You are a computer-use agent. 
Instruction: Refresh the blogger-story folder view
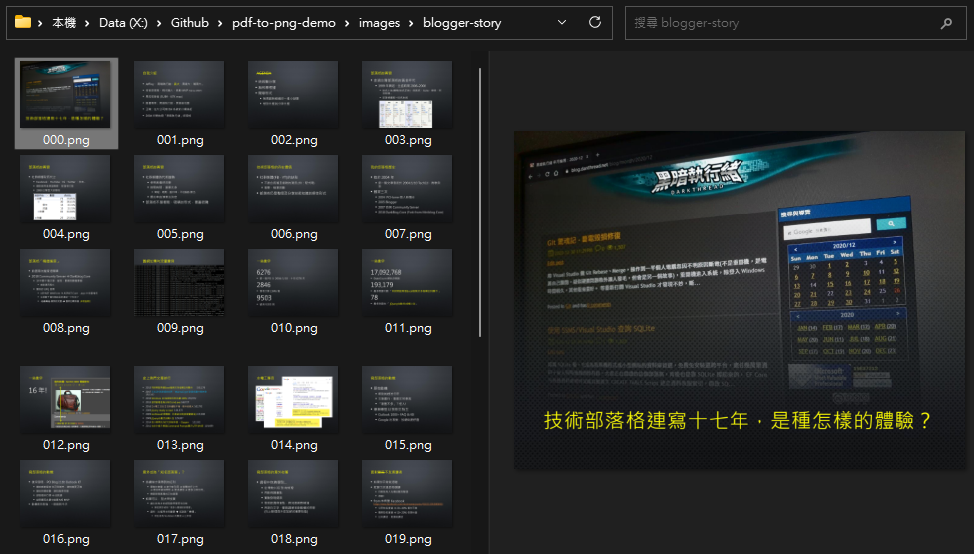pyautogui.click(x=595, y=22)
